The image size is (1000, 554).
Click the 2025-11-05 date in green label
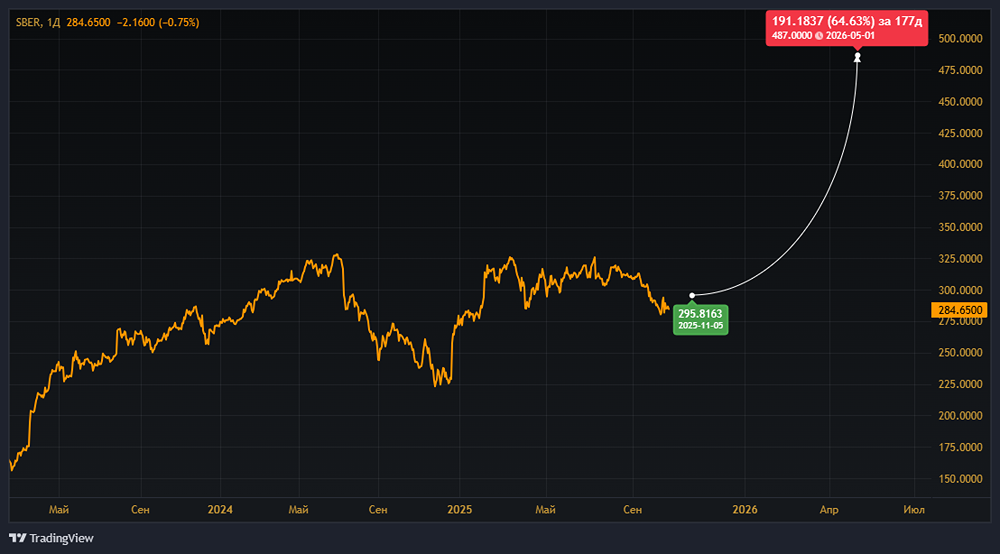pos(700,326)
